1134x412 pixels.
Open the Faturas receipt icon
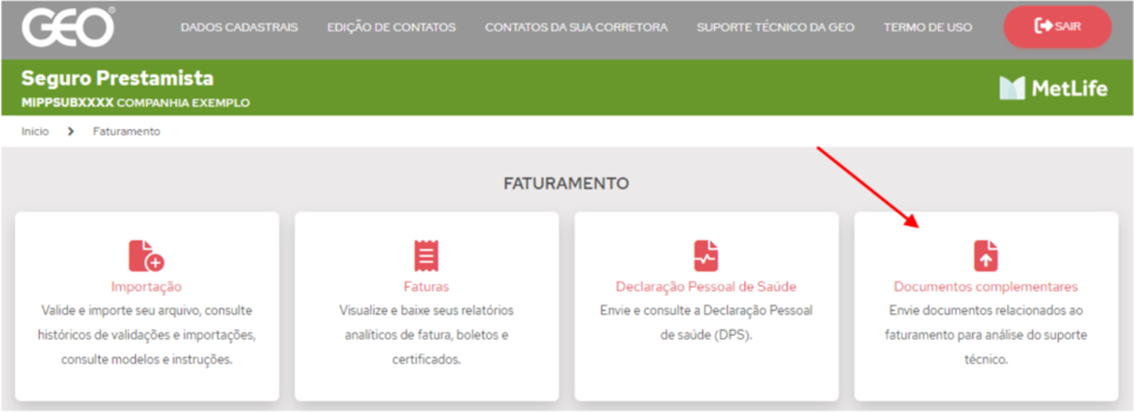pos(427,256)
